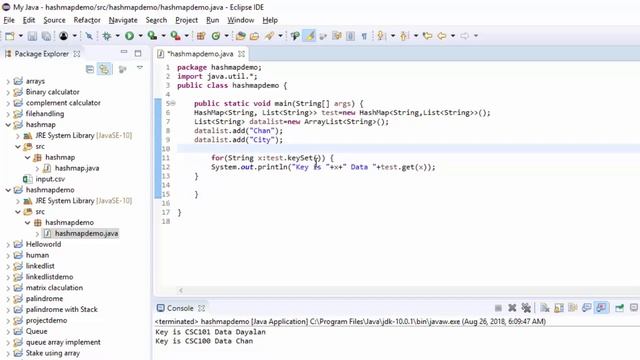Click the Debug bug icon

tap(107, 36)
